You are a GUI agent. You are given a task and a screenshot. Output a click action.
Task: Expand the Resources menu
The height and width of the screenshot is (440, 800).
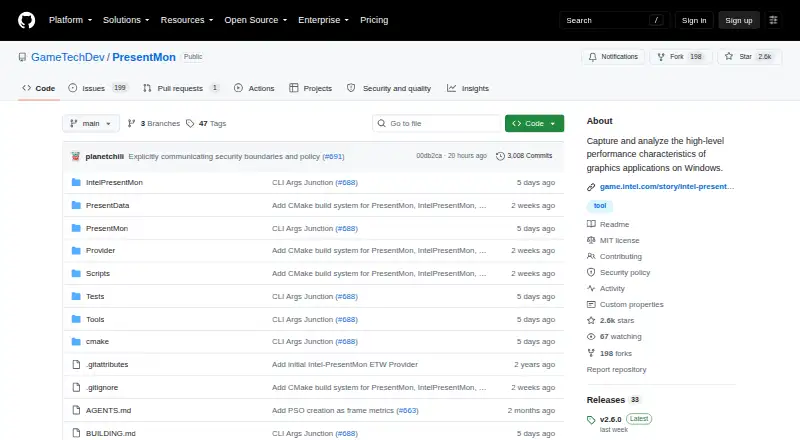click(x=187, y=20)
